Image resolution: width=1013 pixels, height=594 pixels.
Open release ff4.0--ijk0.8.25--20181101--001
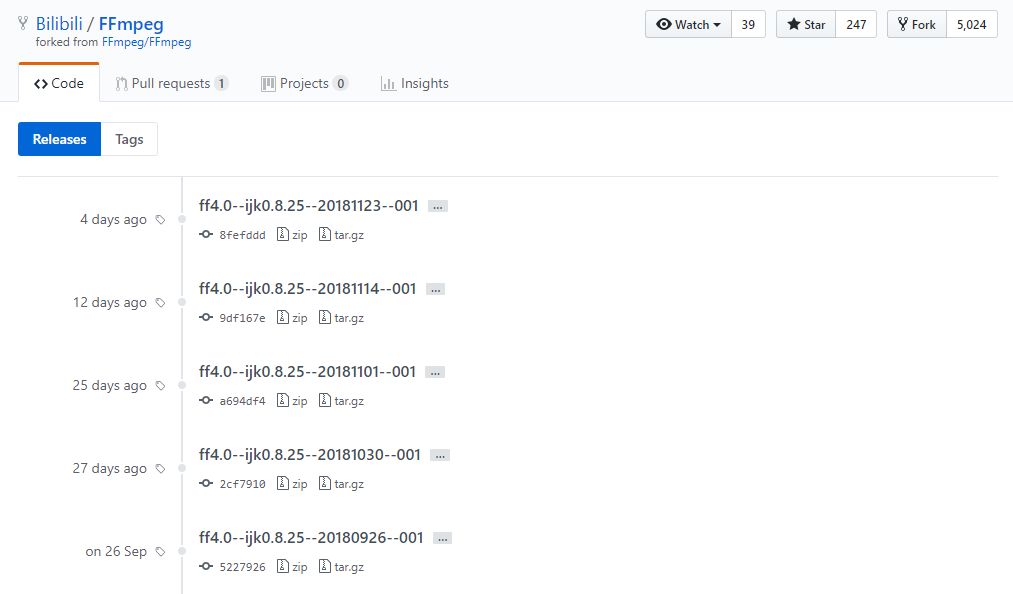[308, 372]
